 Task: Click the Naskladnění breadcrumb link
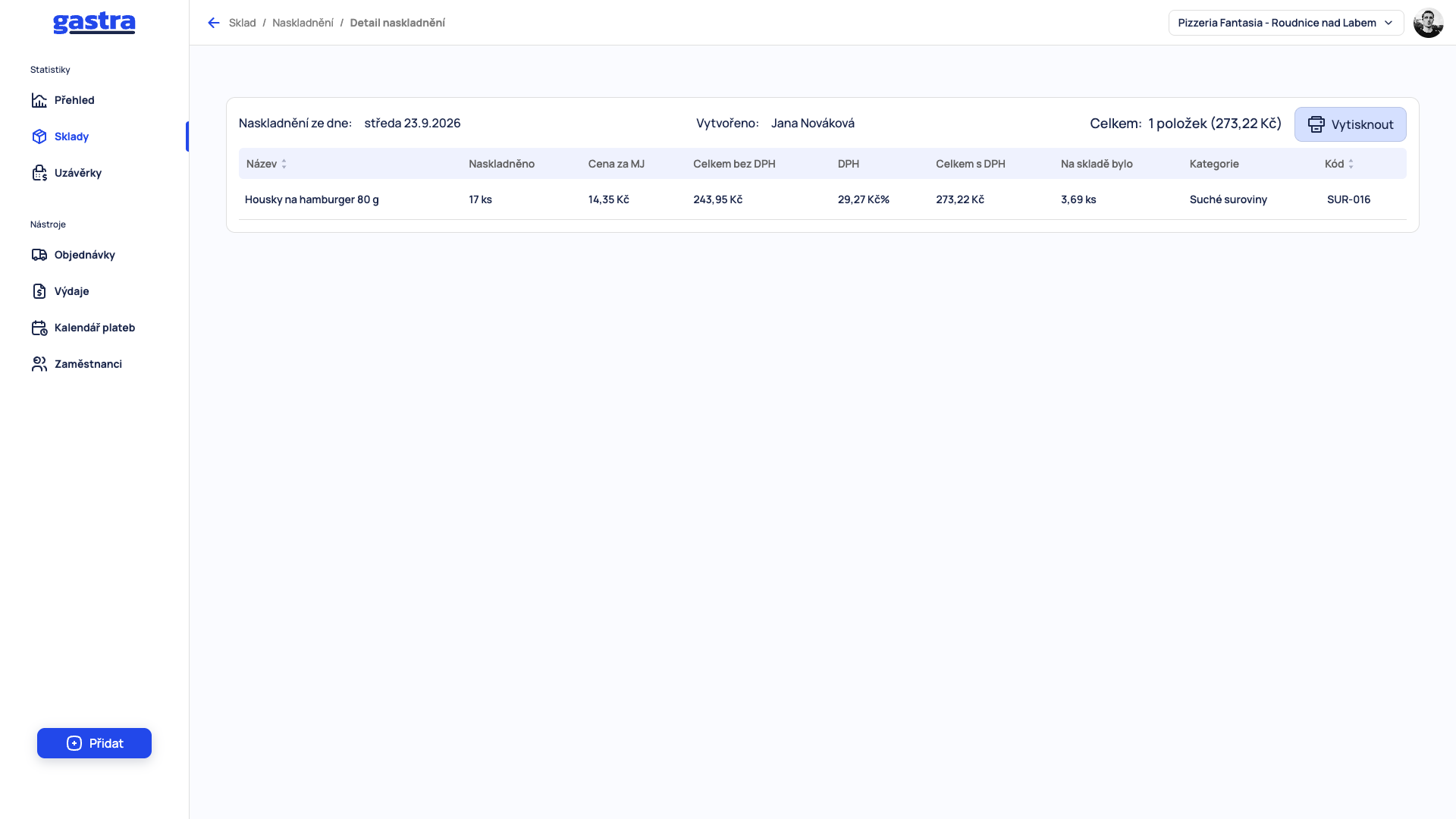tap(303, 23)
